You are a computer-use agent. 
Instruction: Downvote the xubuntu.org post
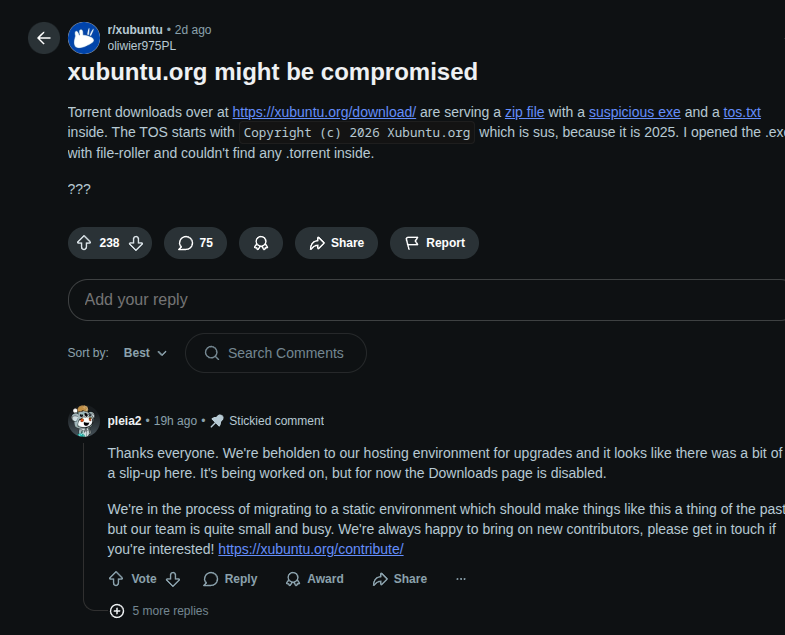point(136,243)
